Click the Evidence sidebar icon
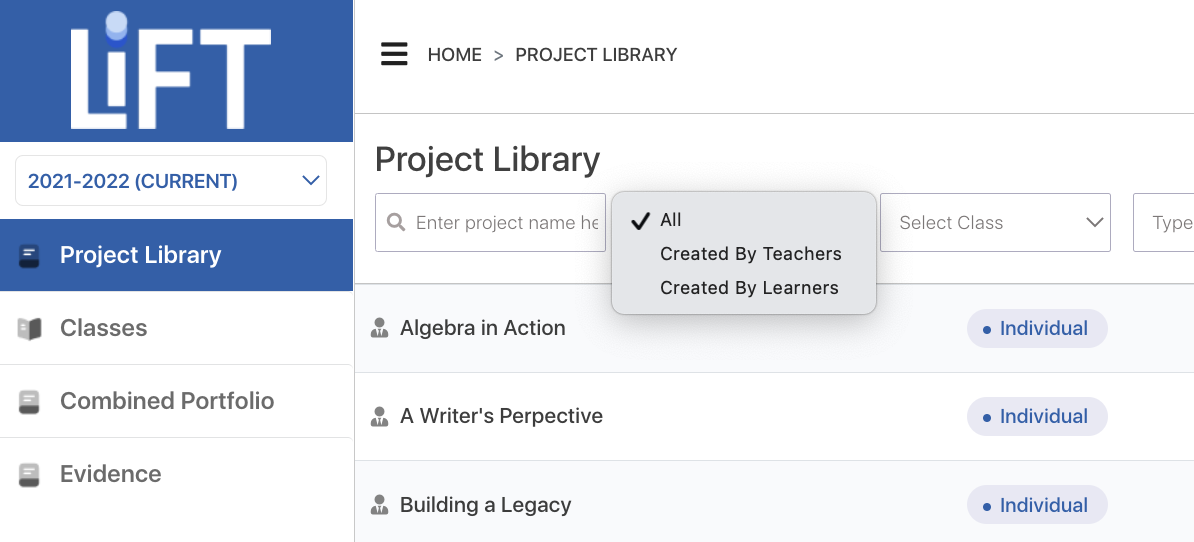The height and width of the screenshot is (542, 1194). click(29, 475)
